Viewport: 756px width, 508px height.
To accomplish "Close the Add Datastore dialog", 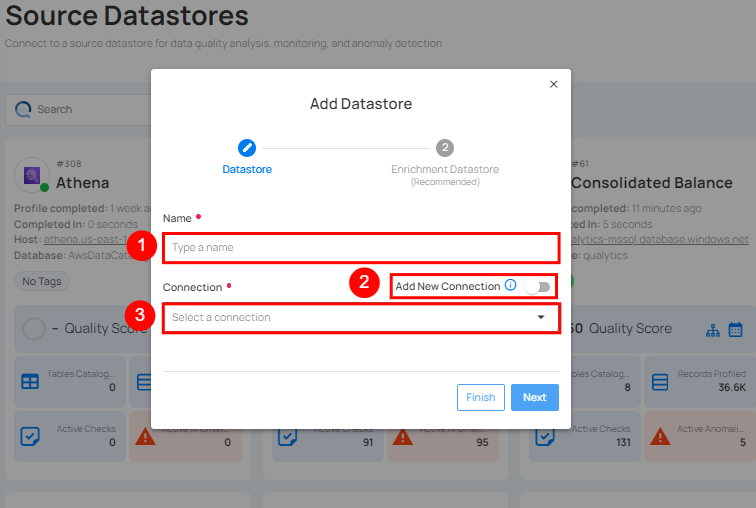I will coord(554,85).
